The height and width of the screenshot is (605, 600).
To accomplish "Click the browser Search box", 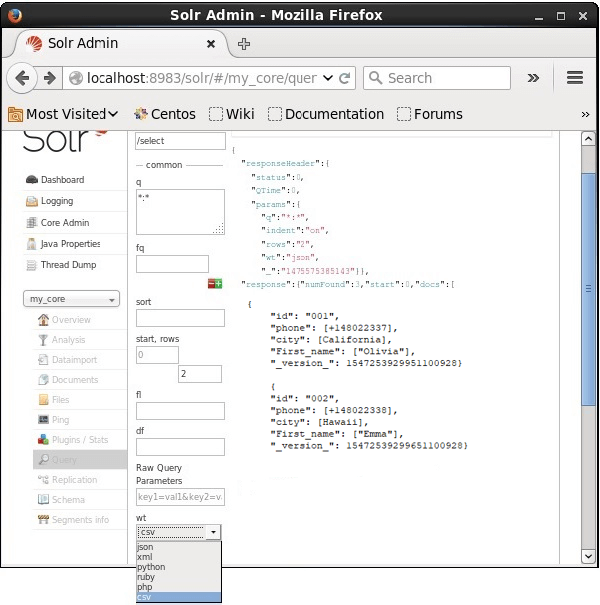I will (437, 78).
